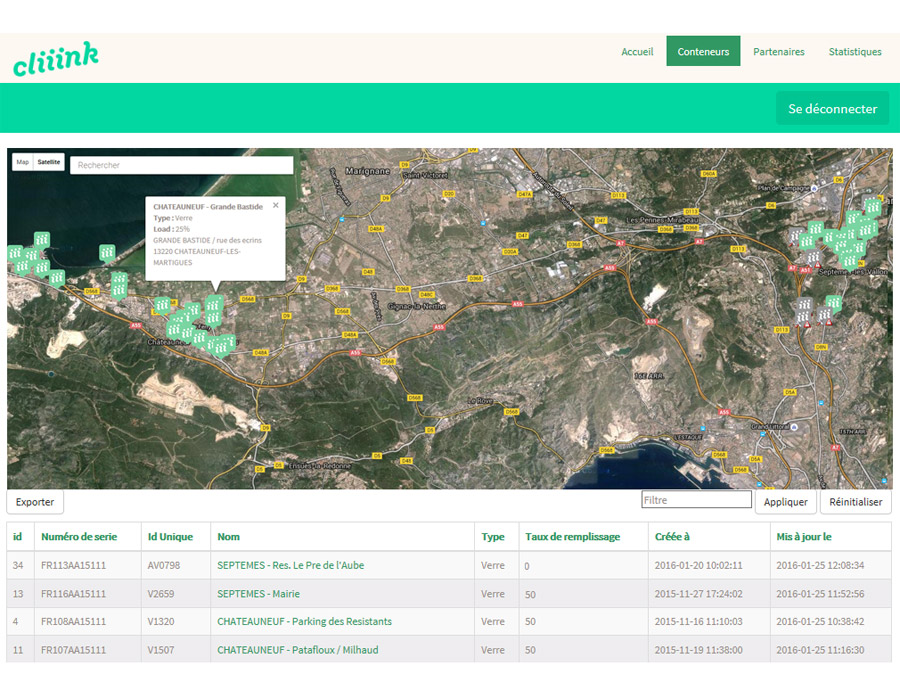This screenshot has height=700, width=900.
Task: Open SEPTEMES - Res. Le Pre de l'Aube link
Action: pyautogui.click(x=290, y=566)
